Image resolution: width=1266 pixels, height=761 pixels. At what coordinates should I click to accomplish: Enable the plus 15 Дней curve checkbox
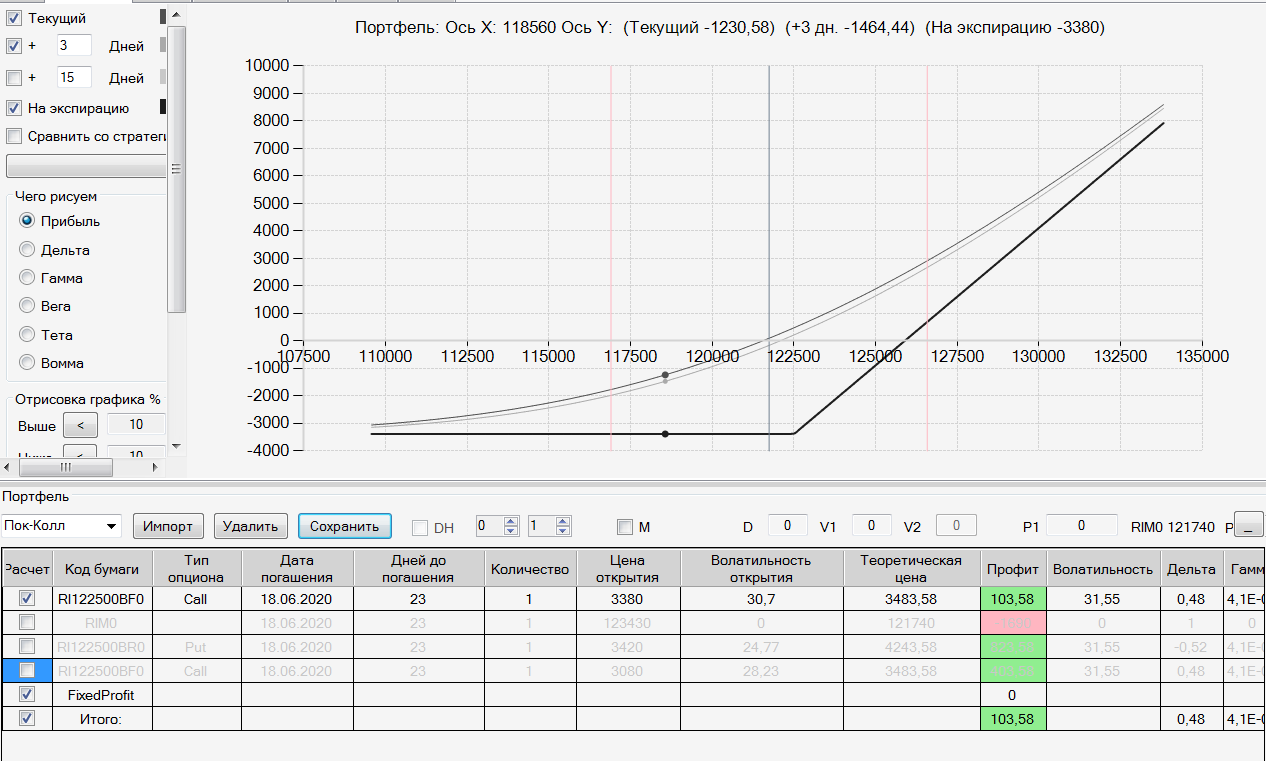point(14,77)
